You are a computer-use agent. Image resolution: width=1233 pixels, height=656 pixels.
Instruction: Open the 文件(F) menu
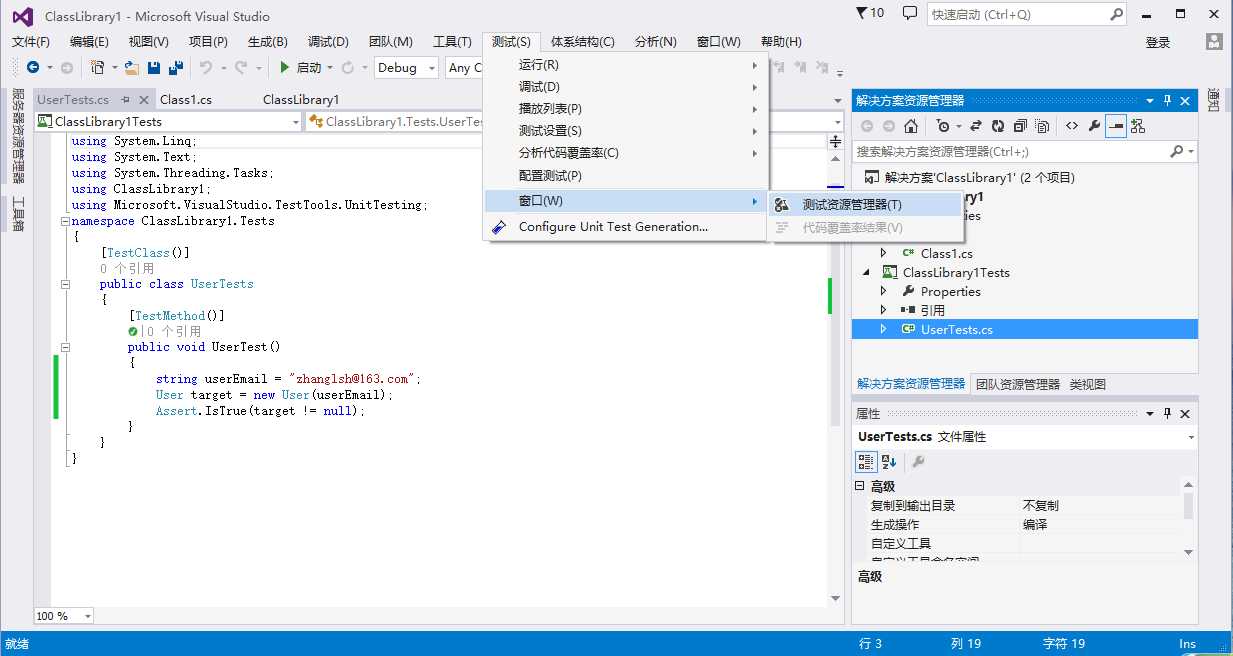31,42
